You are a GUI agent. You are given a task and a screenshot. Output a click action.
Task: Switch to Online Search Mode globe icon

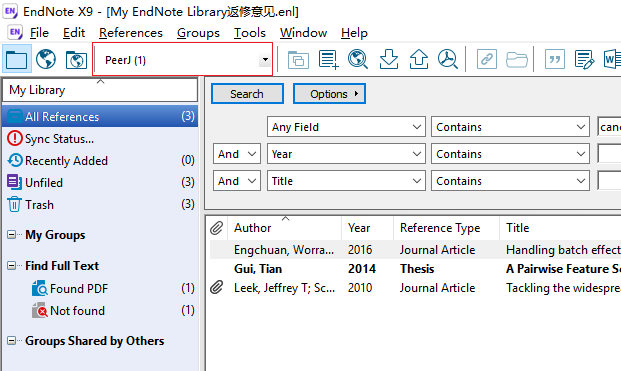(46, 59)
